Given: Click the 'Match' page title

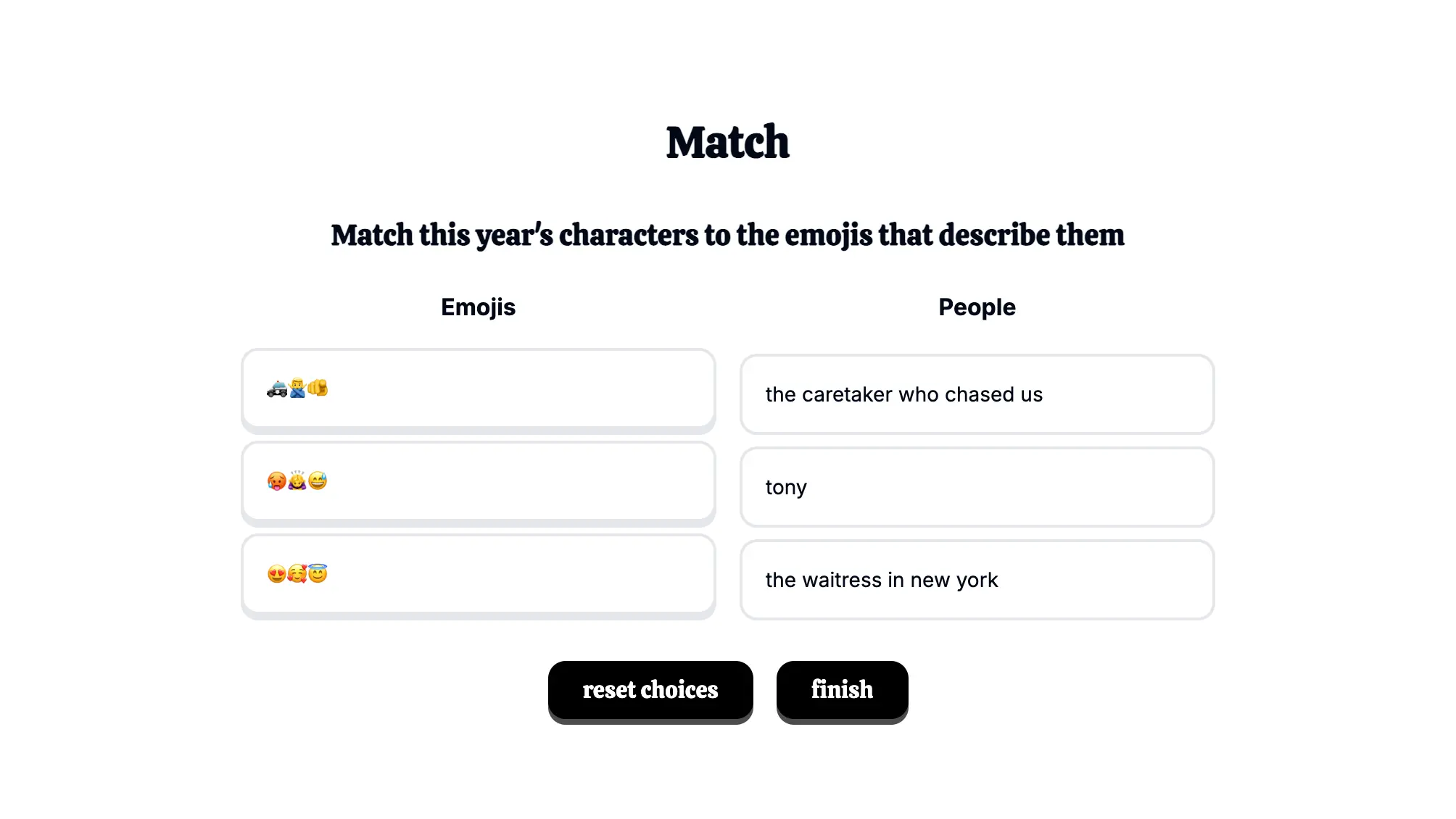Looking at the screenshot, I should point(728,142).
